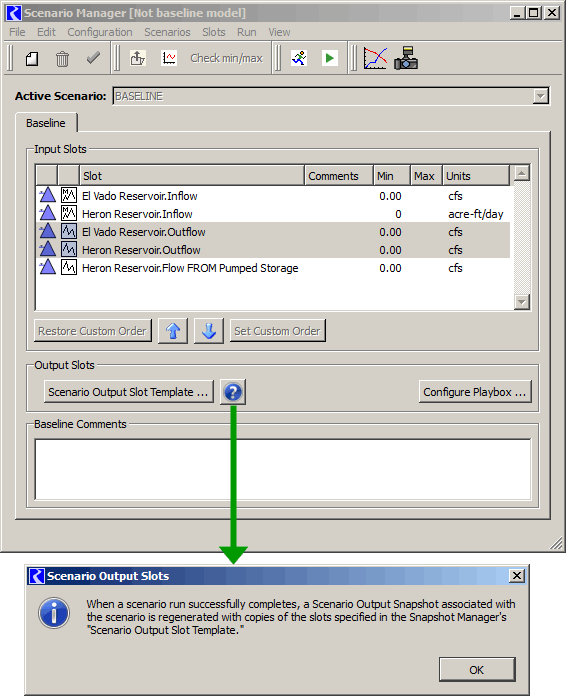
Task: Click the green play run button
Action: (x=329, y=58)
